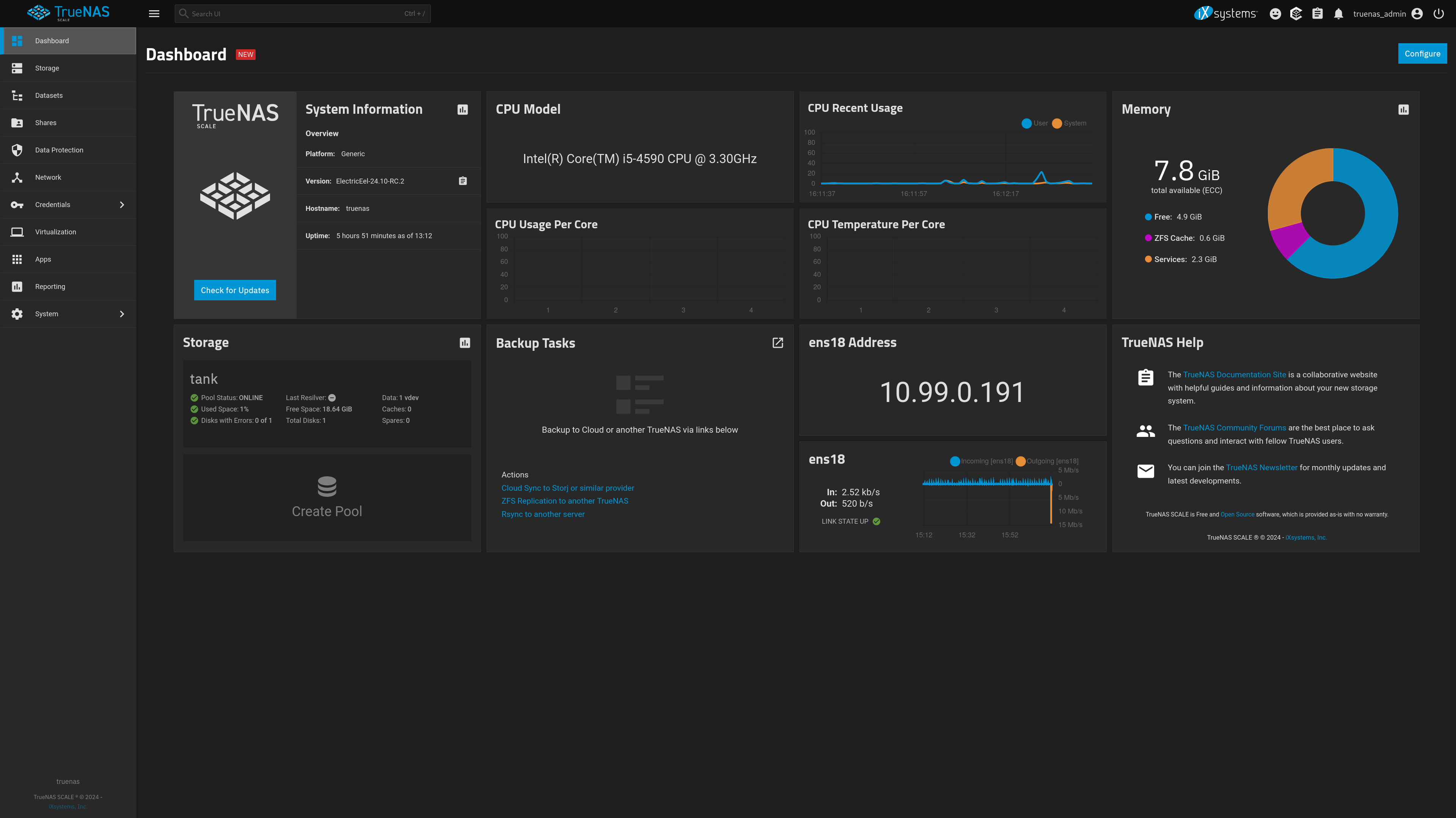This screenshot has height=818, width=1456.
Task: Open ZFS Replication to another TrueNAS link
Action: 565,501
